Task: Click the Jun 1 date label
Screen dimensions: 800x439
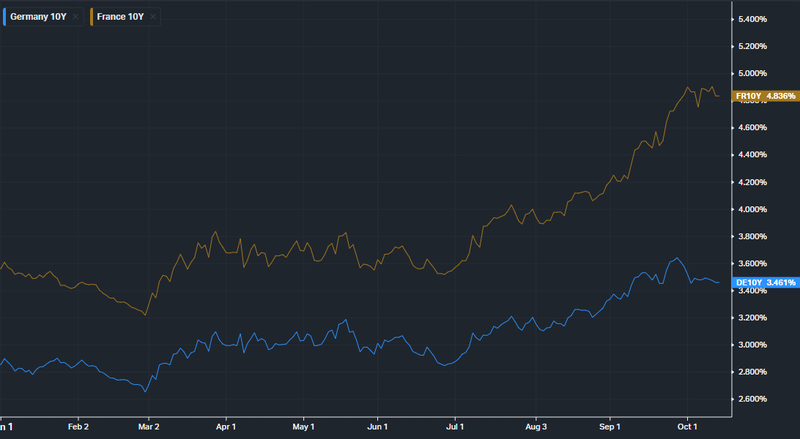Action: pos(377,427)
